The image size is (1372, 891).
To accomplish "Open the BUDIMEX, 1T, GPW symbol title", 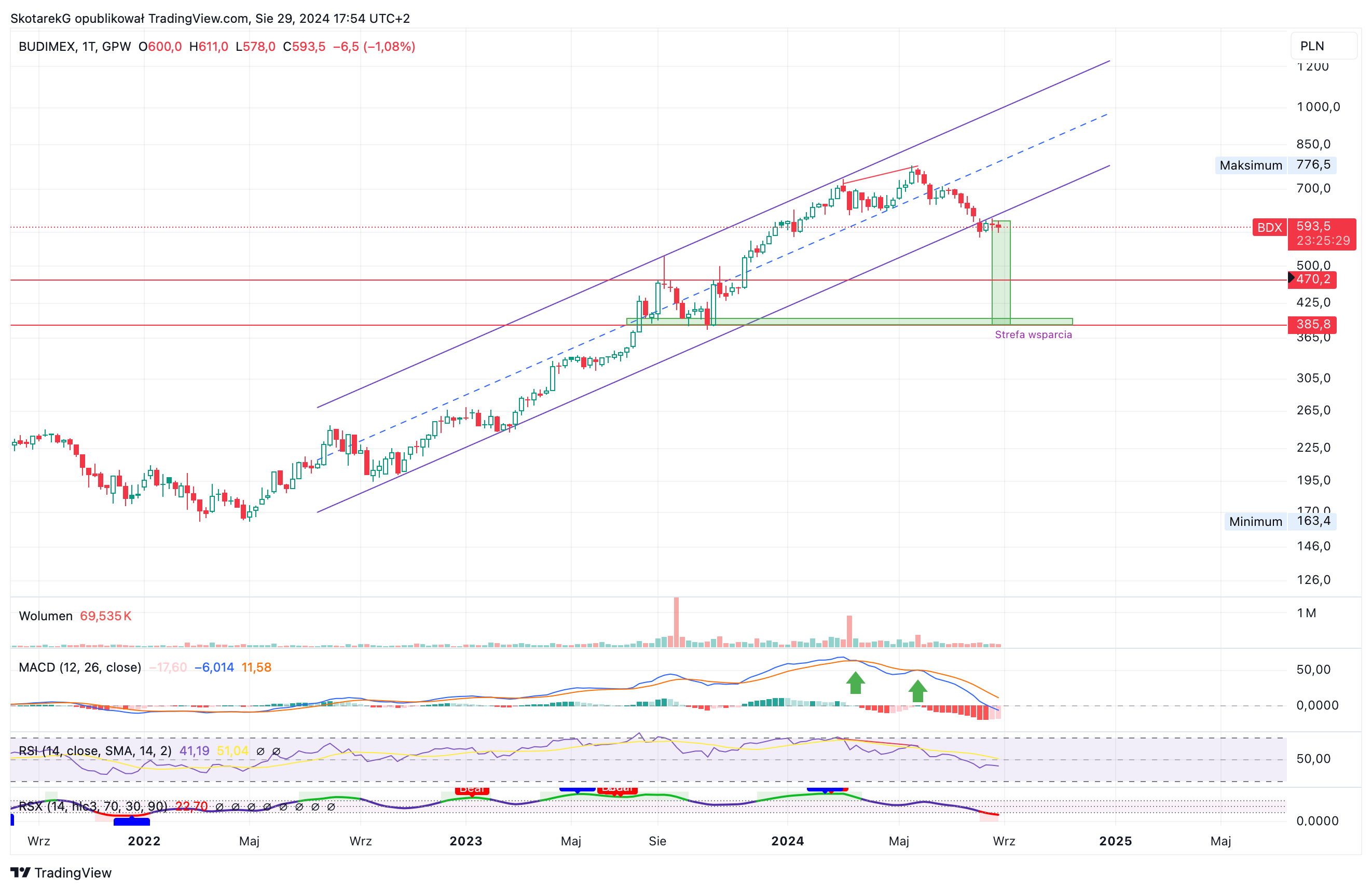I will click(75, 47).
